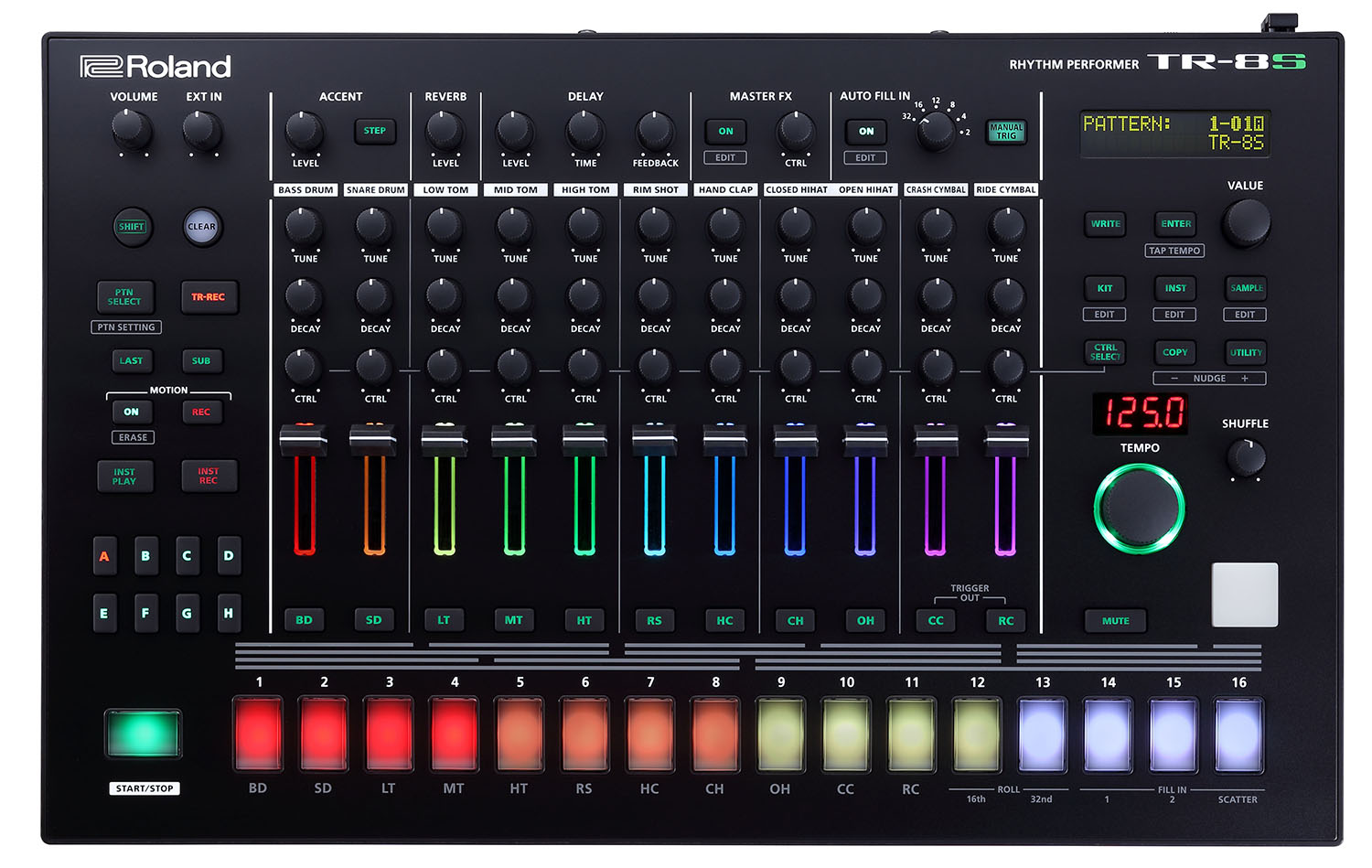
Task: Toggle the ACCENT STEP button
Action: [375, 131]
